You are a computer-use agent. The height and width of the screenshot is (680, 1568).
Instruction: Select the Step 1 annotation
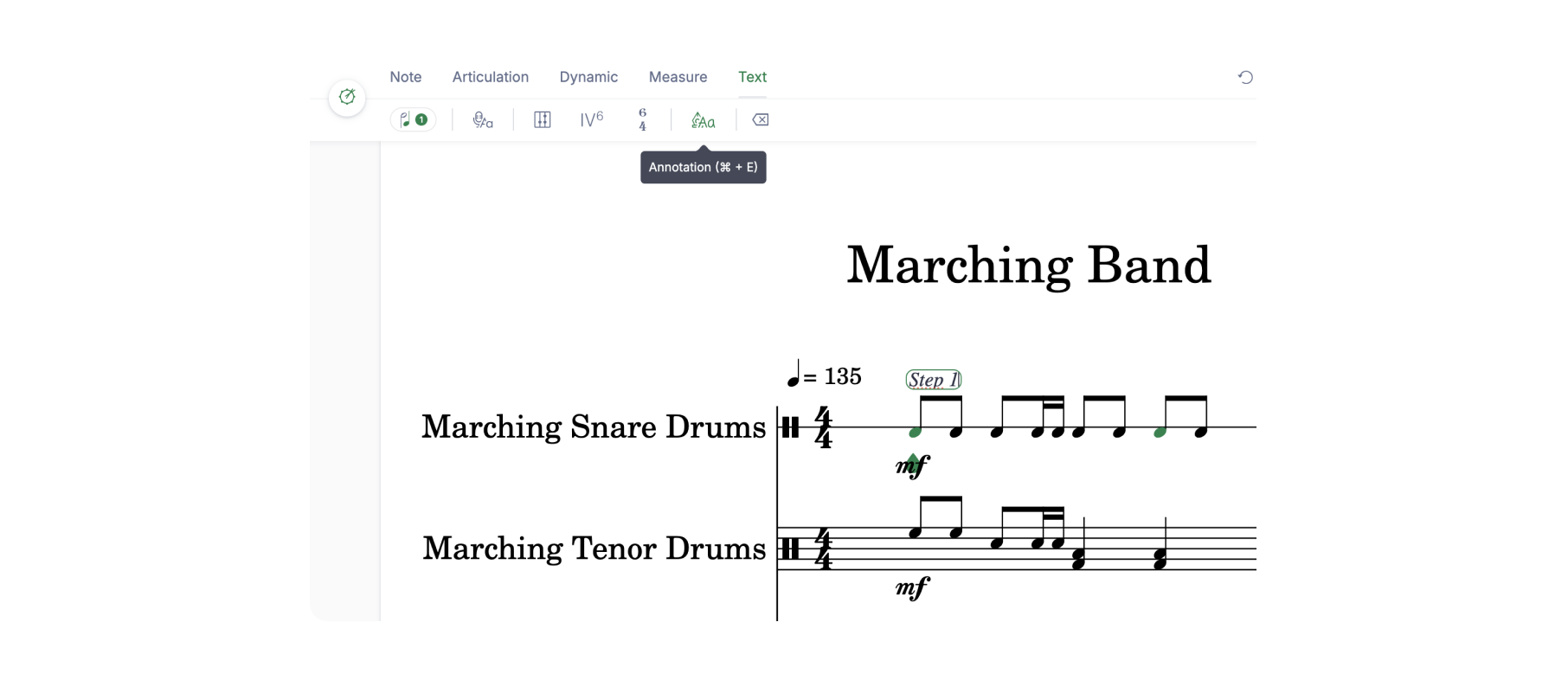pyautogui.click(x=934, y=380)
